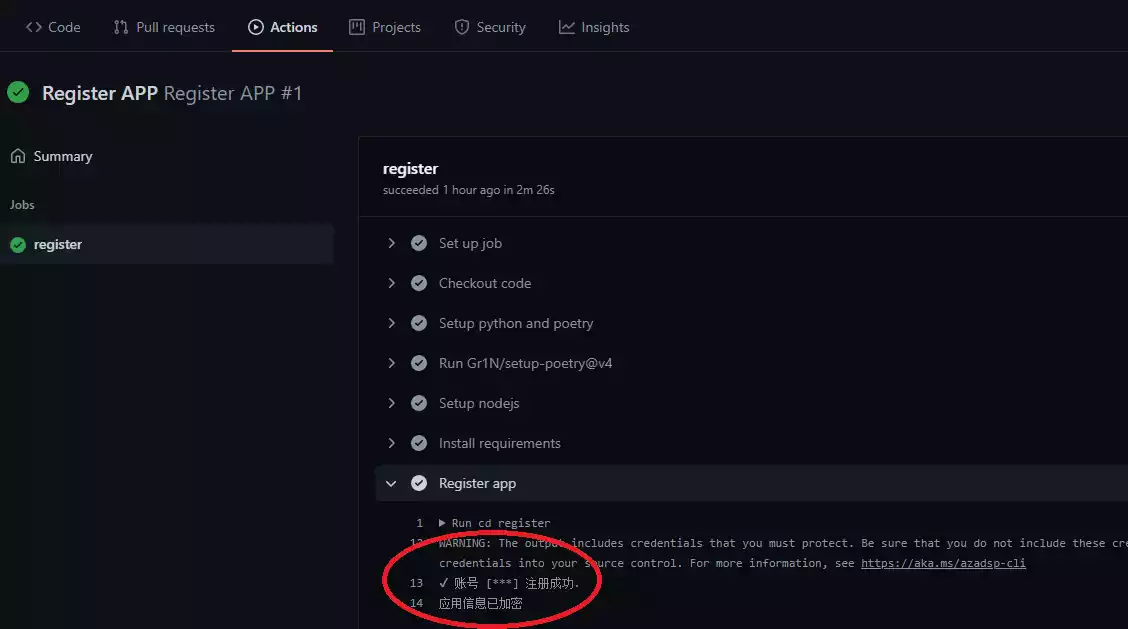This screenshot has height=629, width=1128.
Task: Click the log text '应用信息已加密'
Action: 481,603
